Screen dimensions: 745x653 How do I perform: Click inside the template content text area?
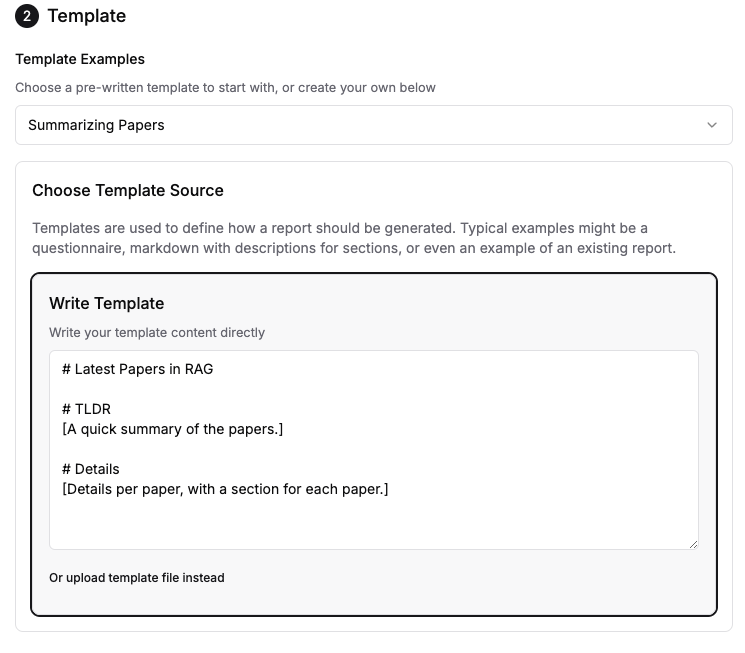(373, 450)
